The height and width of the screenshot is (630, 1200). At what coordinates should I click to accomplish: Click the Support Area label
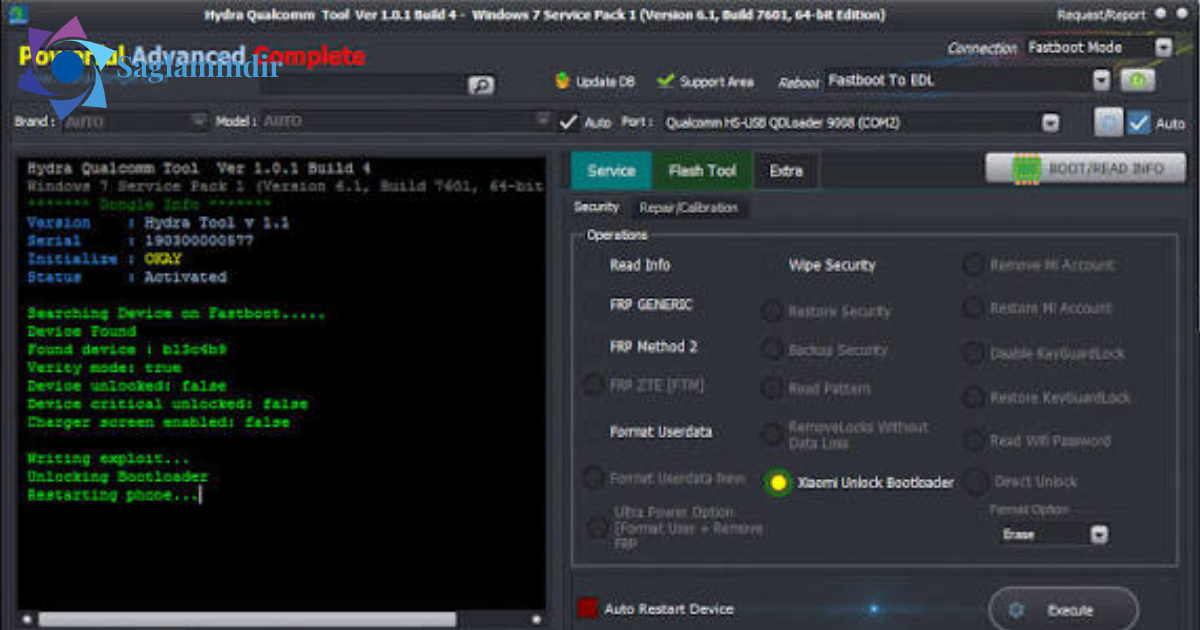(717, 82)
